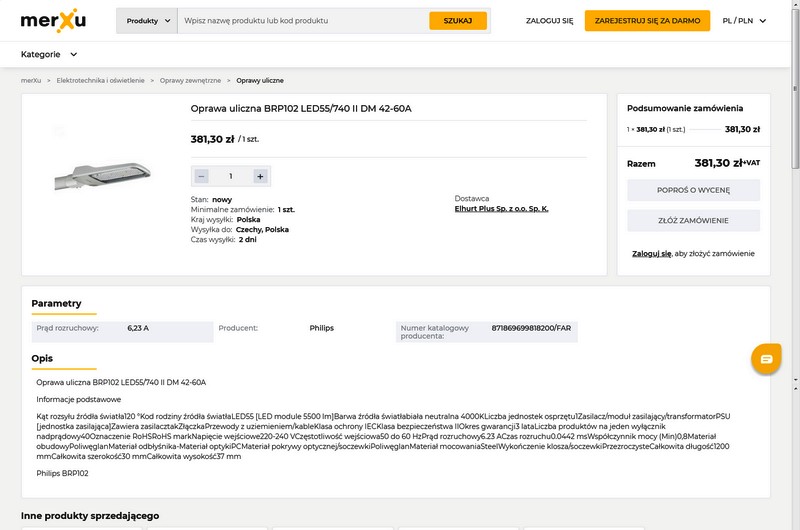This screenshot has height=530, width=800.
Task: Click ZAREJESTRUJ SIĘ ZA DARMO button
Action: pos(647,21)
